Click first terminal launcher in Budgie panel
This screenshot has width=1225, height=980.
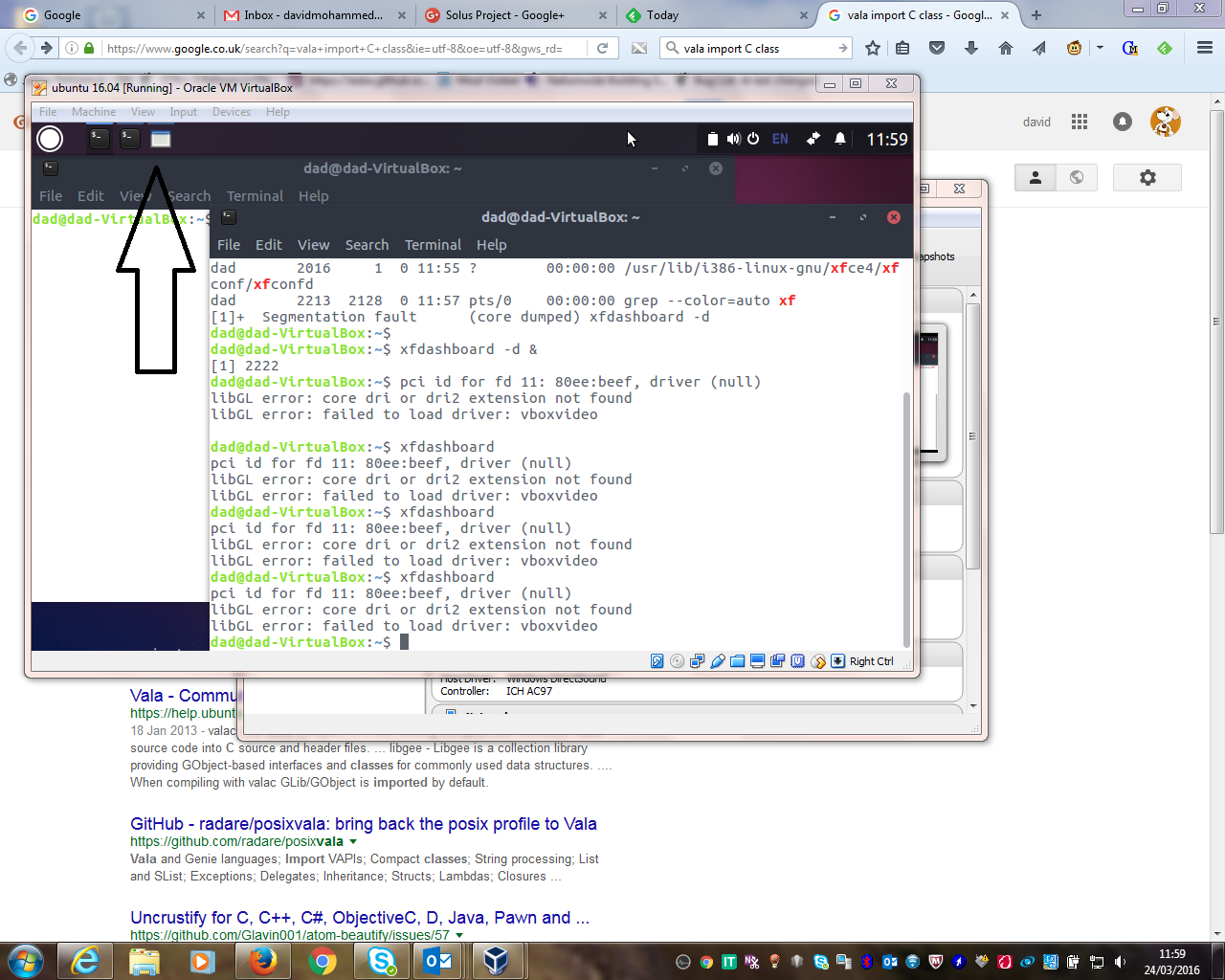[x=100, y=138]
